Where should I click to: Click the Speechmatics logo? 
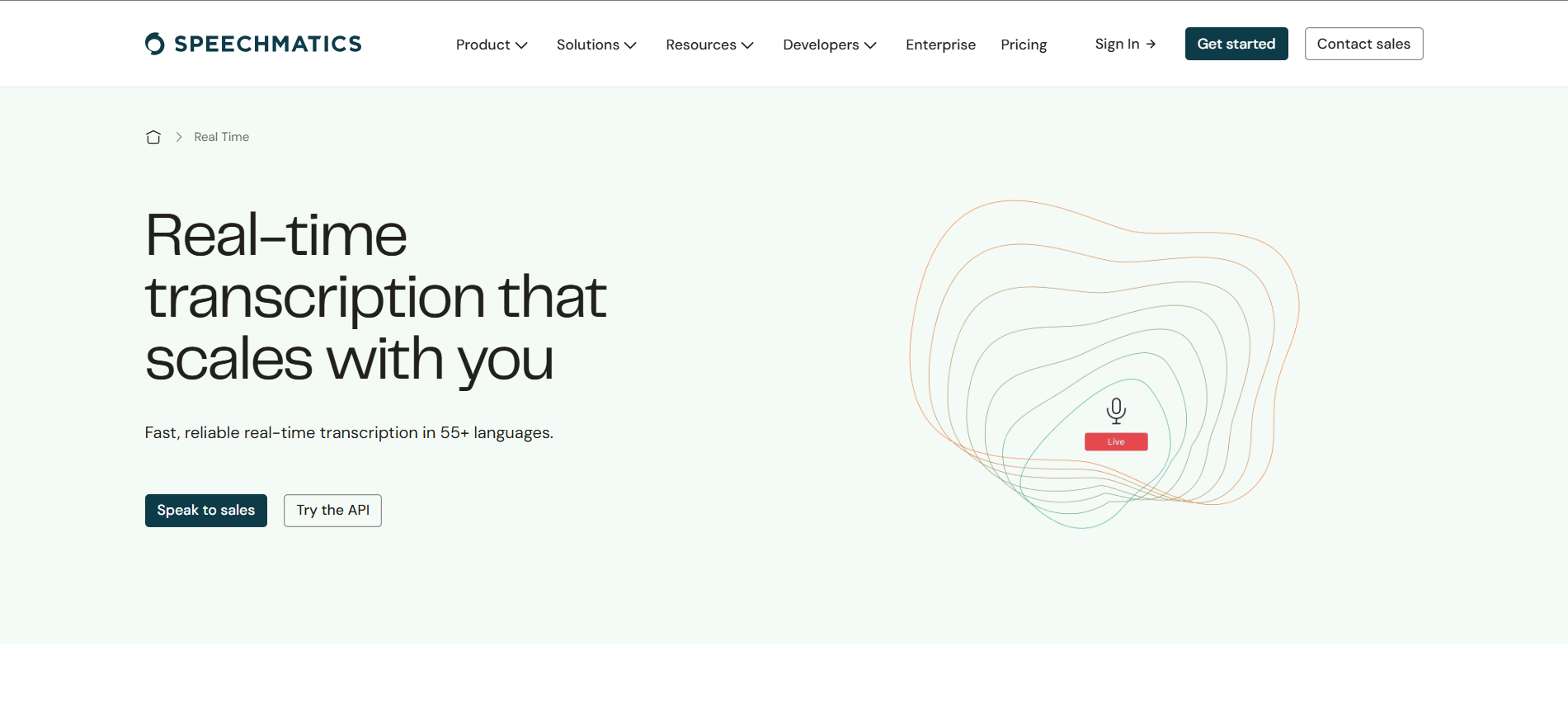click(x=253, y=44)
